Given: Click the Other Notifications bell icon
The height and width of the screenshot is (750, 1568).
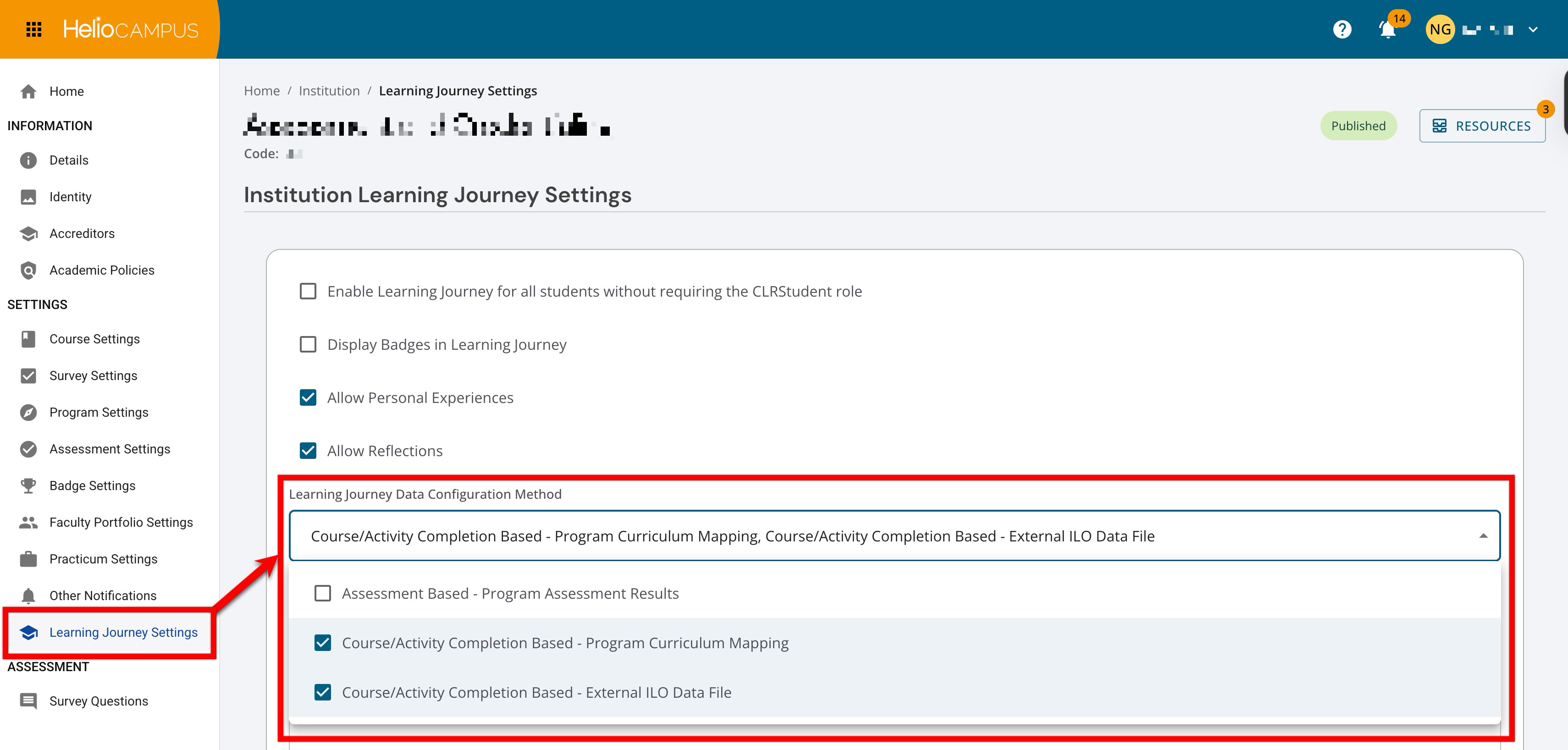Looking at the screenshot, I should click(x=28, y=596).
